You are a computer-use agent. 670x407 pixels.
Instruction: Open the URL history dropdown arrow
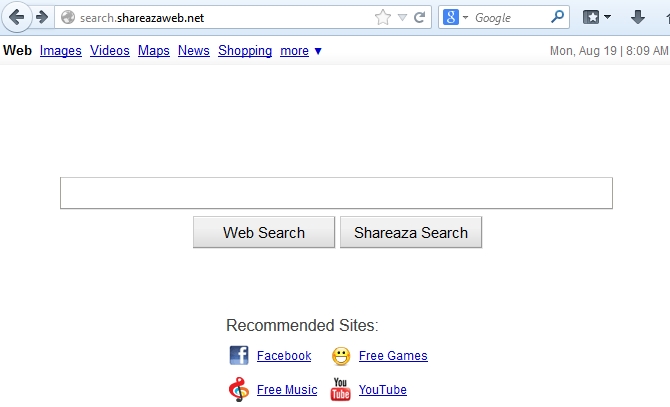(402, 17)
